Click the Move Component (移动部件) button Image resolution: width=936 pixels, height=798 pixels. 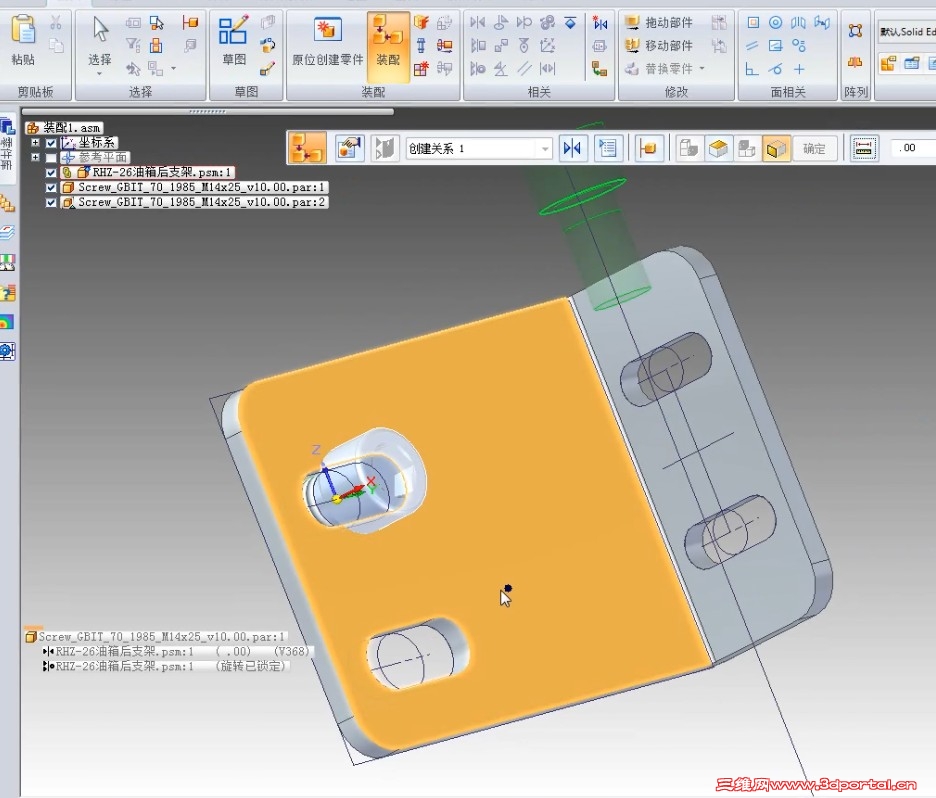click(659, 45)
